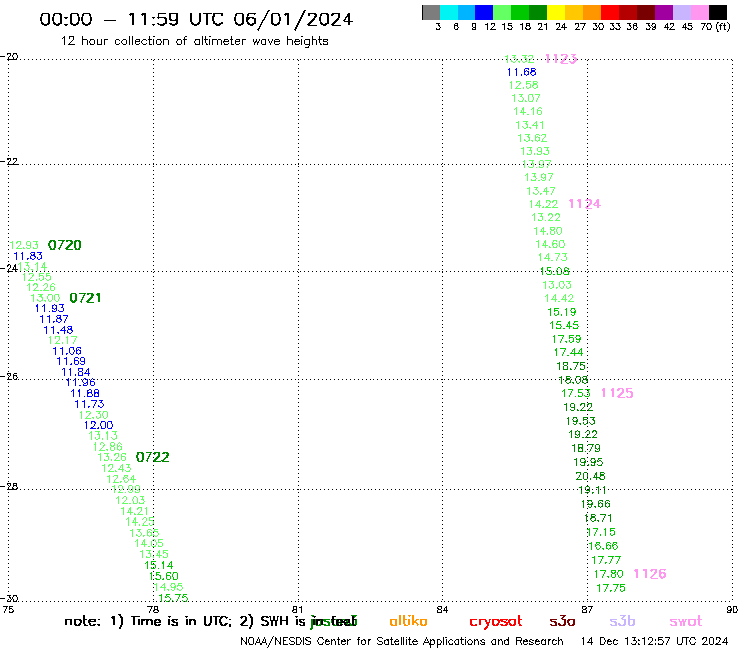Click the 13.00 wave height value
The height and width of the screenshot is (650, 740).
coord(45,298)
